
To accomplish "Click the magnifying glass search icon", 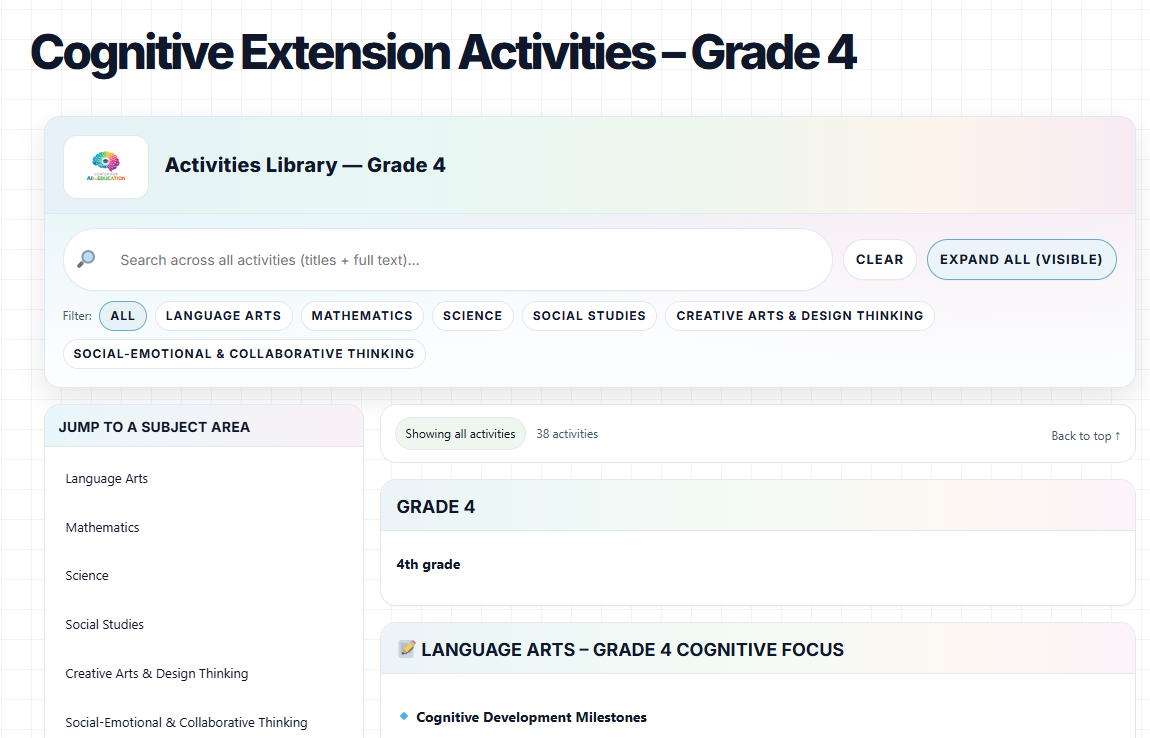I will point(87,259).
